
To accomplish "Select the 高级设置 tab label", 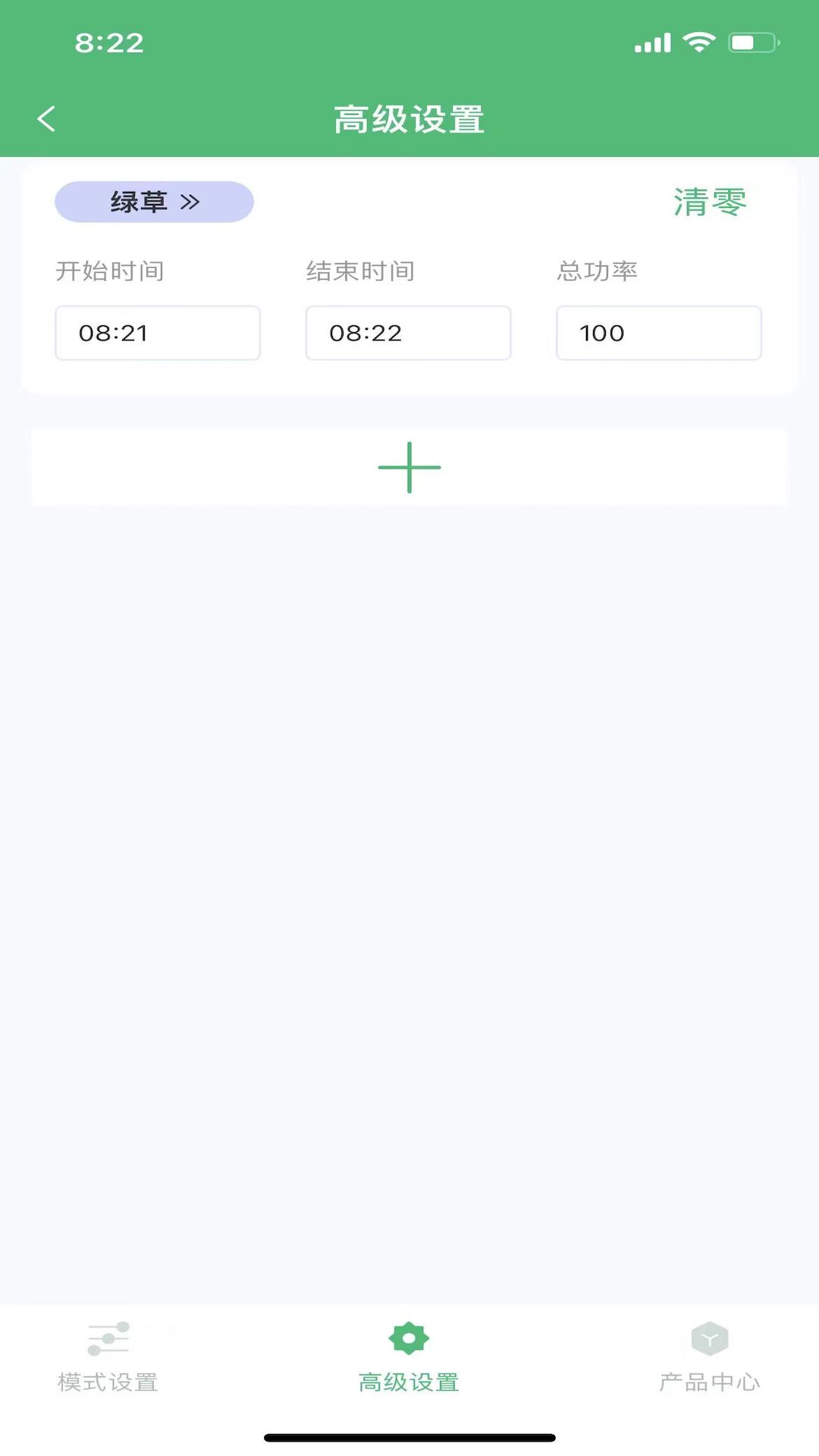I will [409, 1382].
